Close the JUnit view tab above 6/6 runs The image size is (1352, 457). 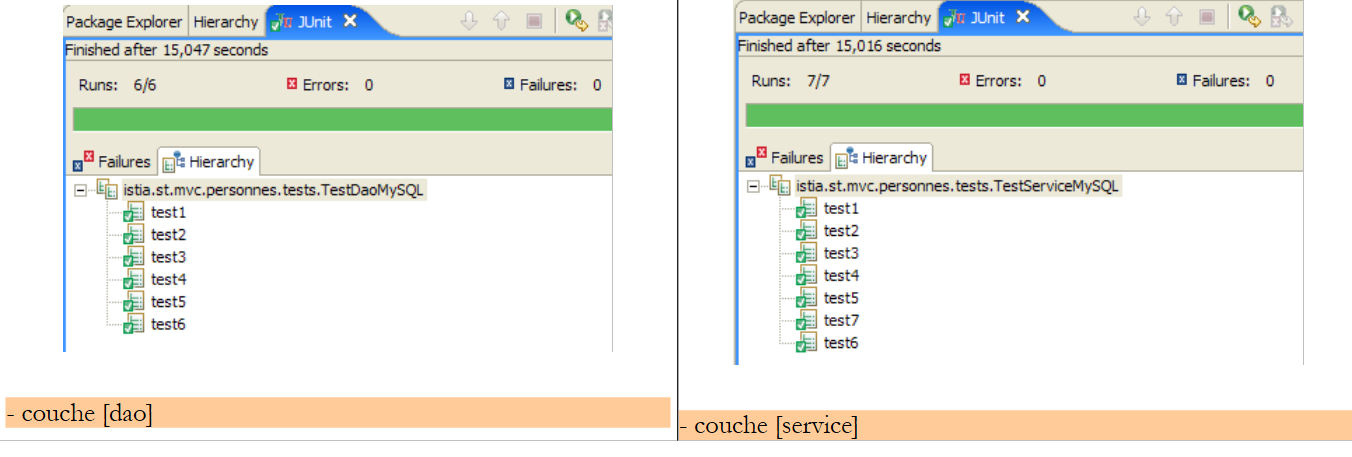[350, 21]
